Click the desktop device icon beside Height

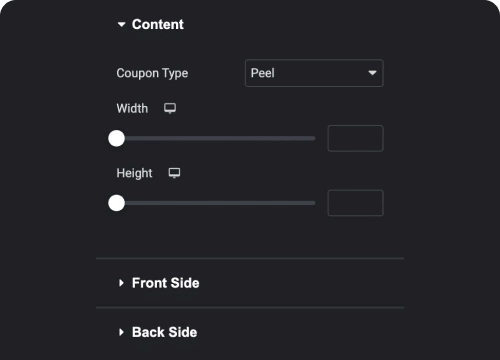(x=174, y=173)
